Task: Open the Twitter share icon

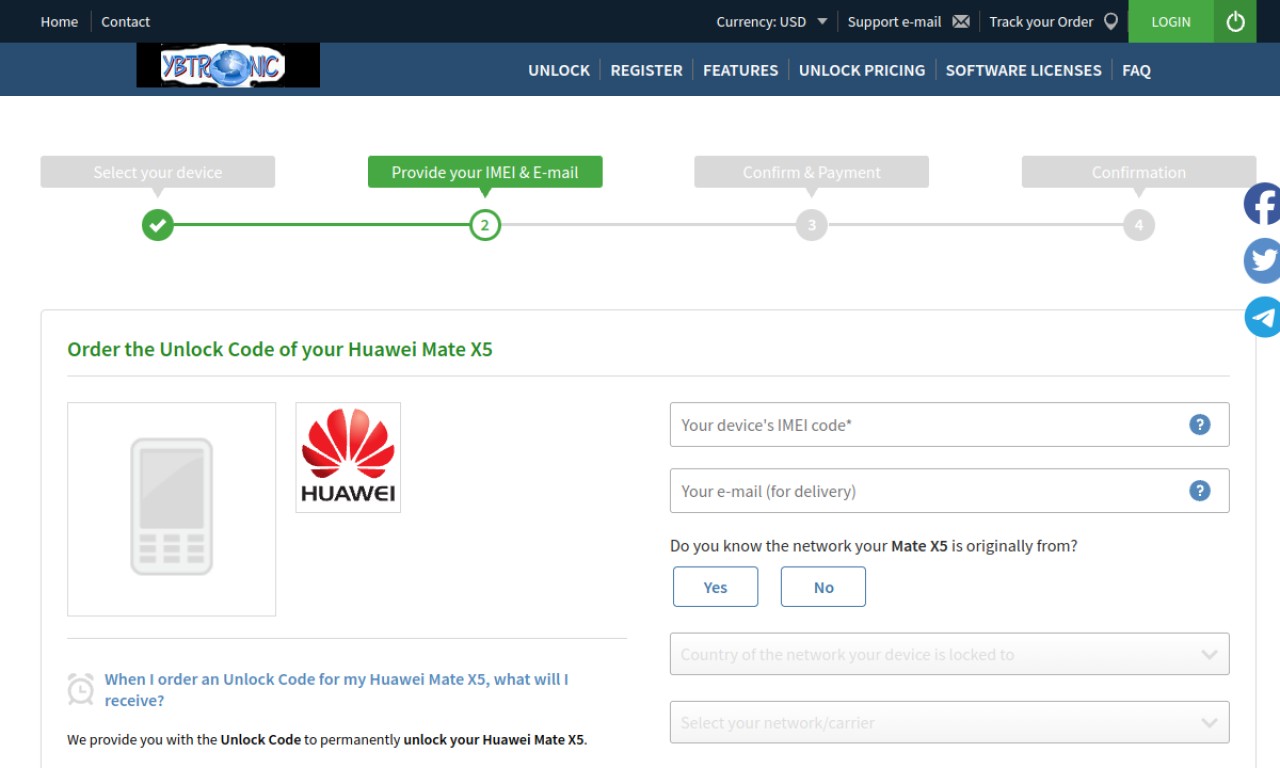Action: click(x=1262, y=261)
